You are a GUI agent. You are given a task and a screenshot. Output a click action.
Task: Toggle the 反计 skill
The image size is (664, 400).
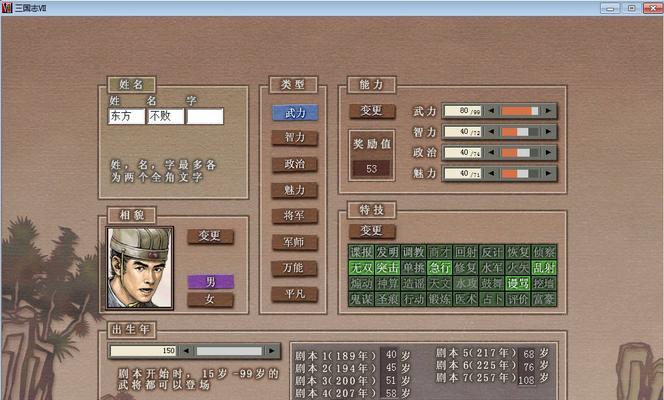click(x=492, y=252)
